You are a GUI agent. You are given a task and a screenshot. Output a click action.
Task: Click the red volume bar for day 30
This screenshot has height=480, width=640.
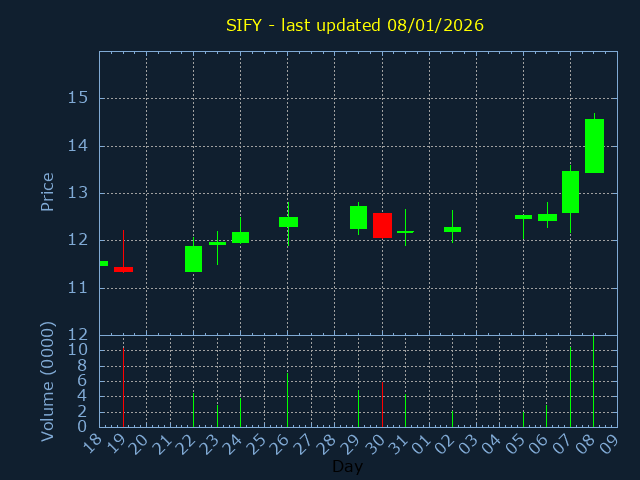[x=382, y=404]
